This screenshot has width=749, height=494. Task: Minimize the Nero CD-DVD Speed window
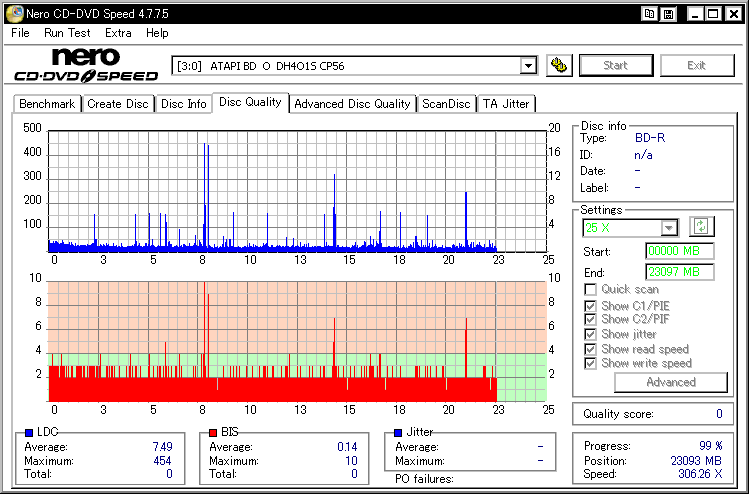coord(695,14)
